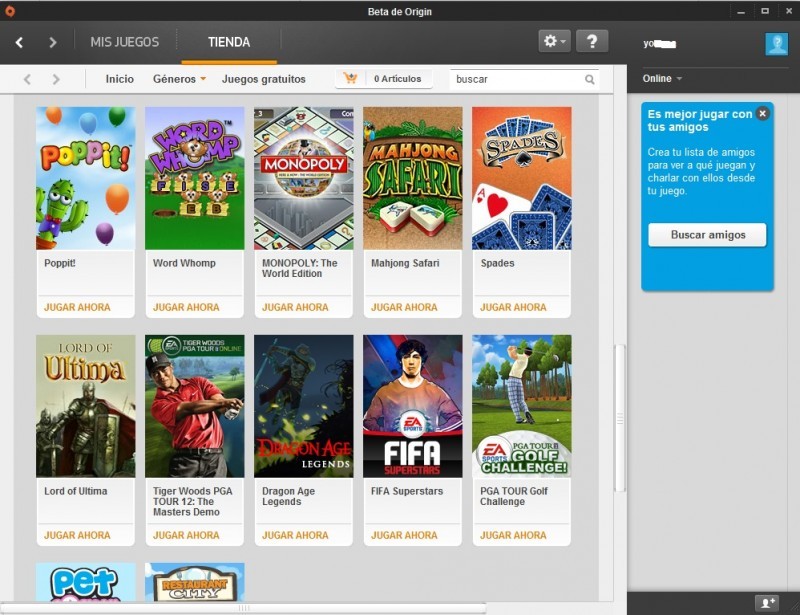
Task: Click the user avatar picture
Action: click(x=777, y=44)
